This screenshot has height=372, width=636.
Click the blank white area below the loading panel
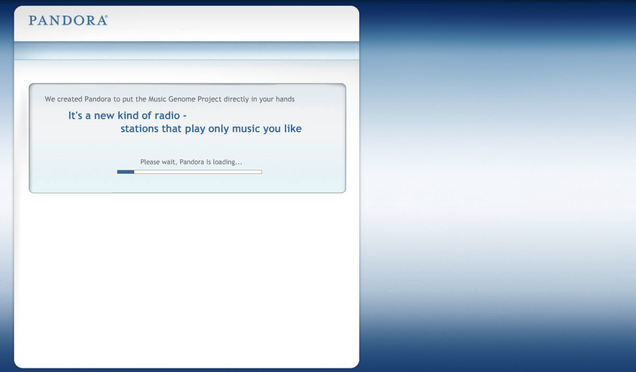click(x=187, y=280)
